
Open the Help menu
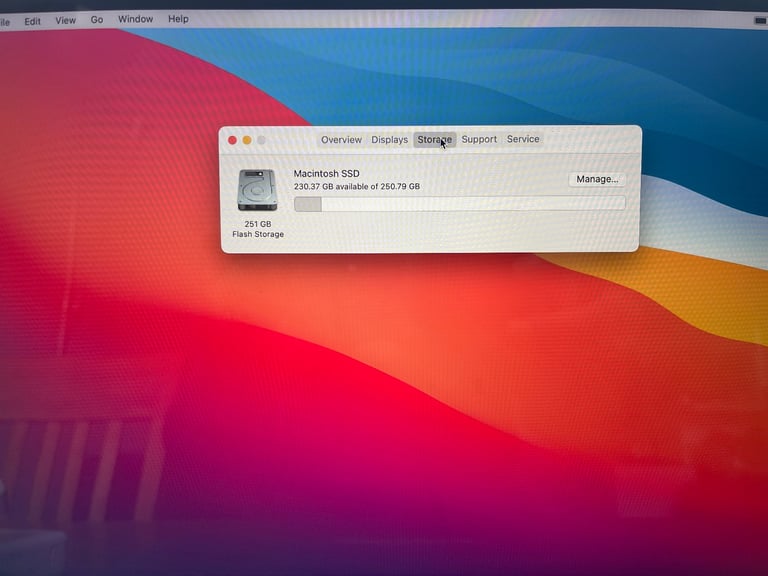[178, 19]
